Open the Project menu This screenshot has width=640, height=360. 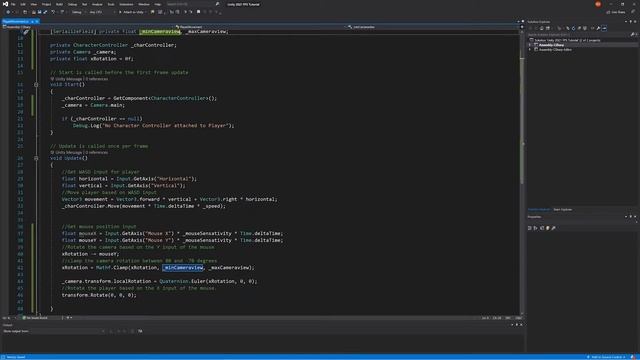(x=46, y=4)
